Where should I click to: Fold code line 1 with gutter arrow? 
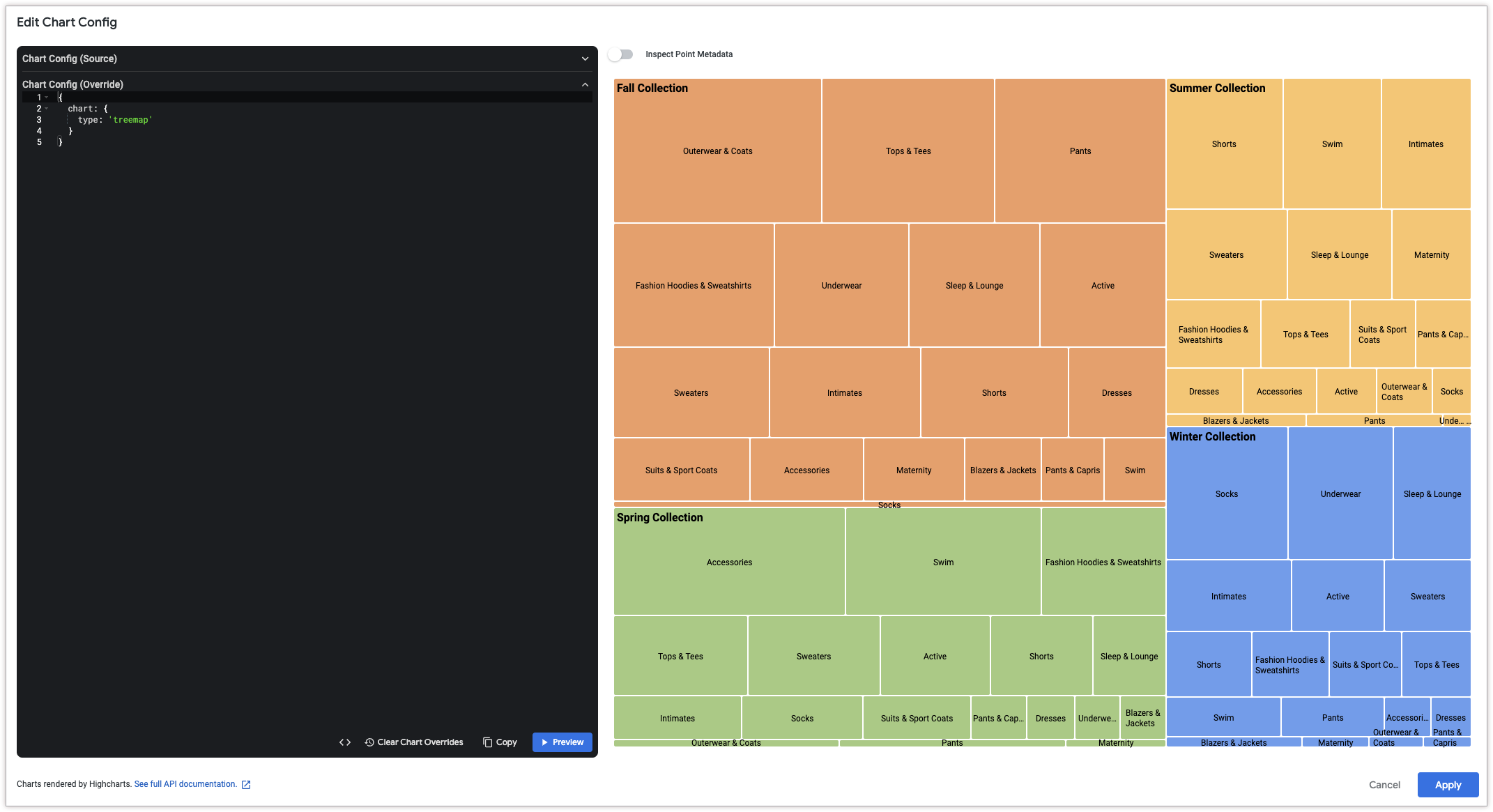coord(47,98)
